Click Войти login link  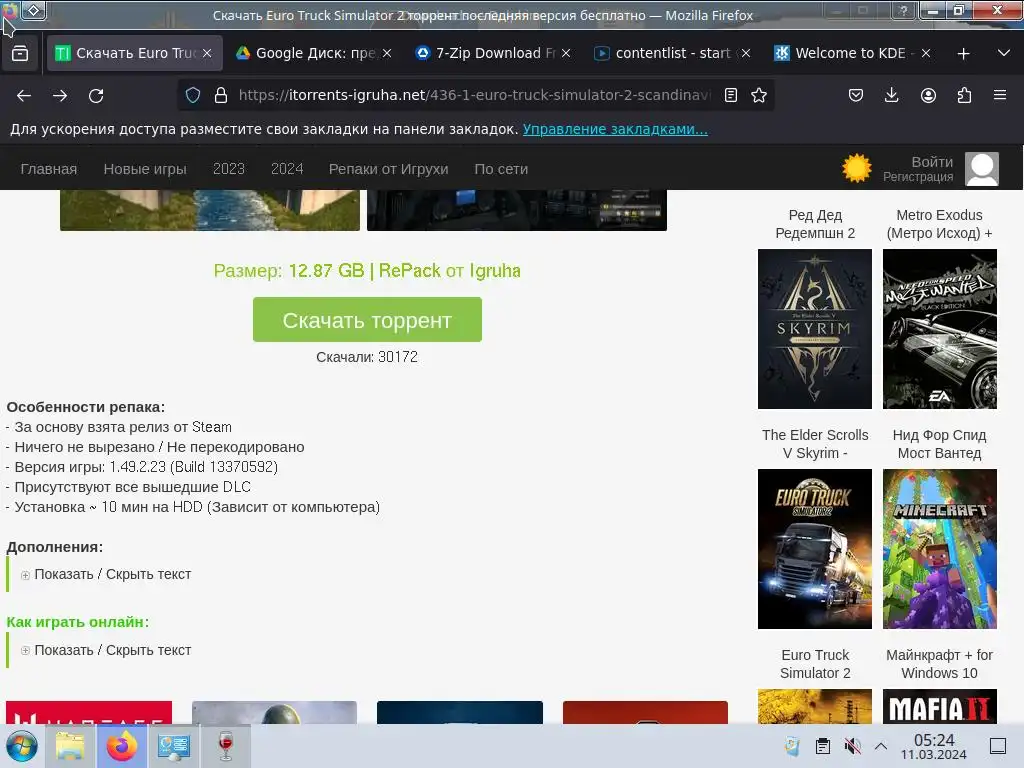click(932, 162)
